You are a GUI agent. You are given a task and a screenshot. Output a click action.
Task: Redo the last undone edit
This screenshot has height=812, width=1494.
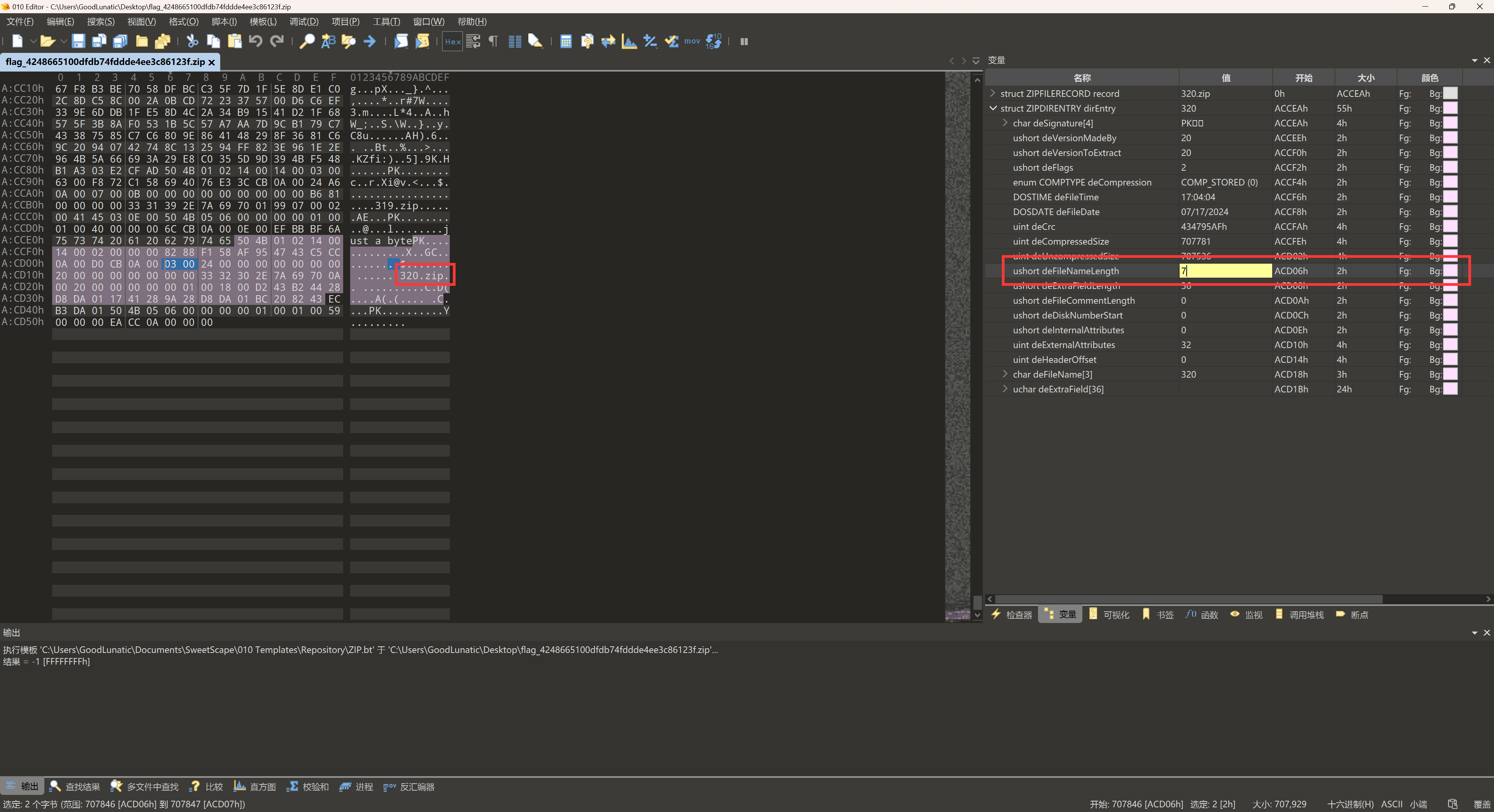[277, 41]
